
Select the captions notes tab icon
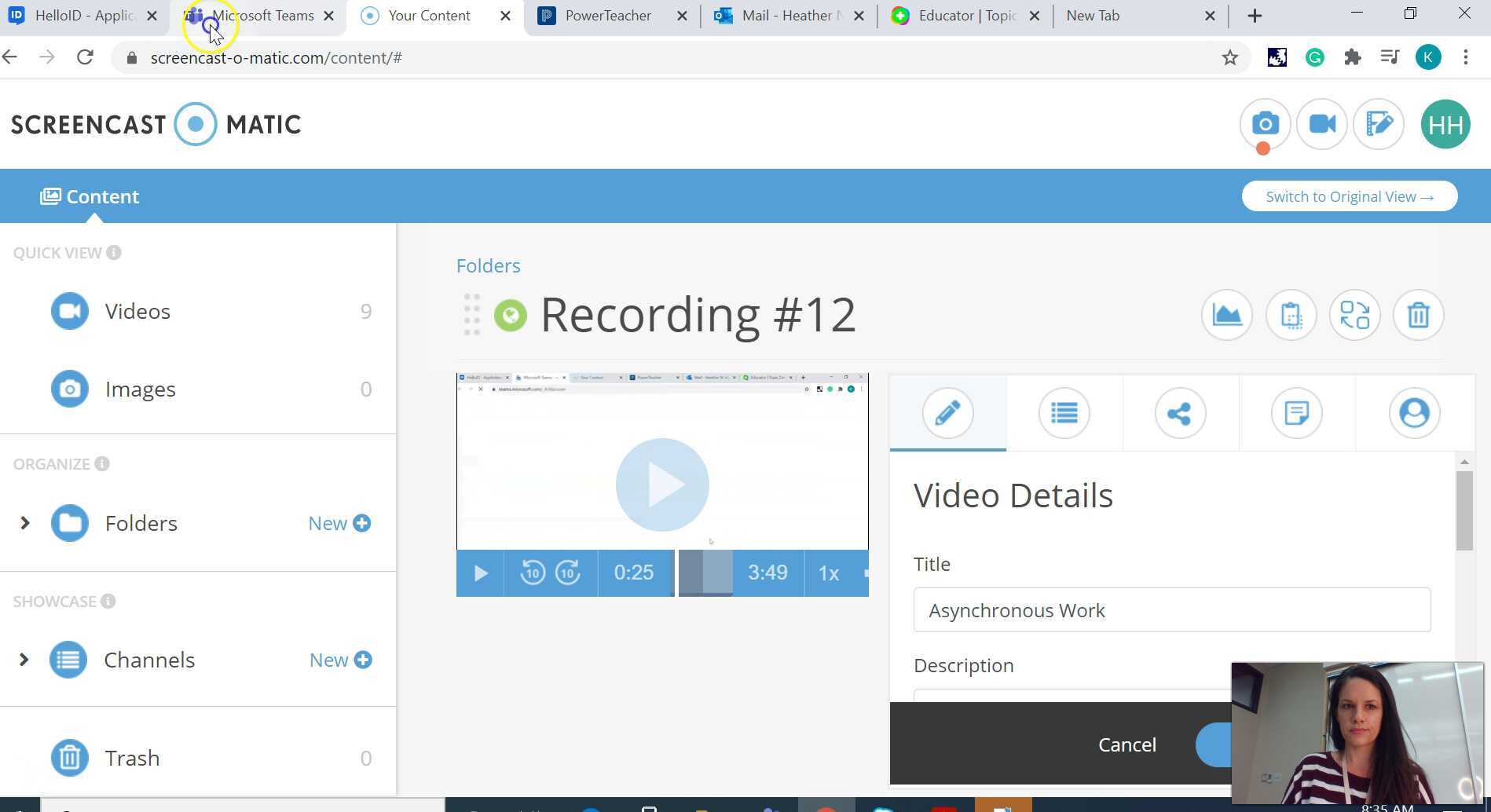[1296, 413]
